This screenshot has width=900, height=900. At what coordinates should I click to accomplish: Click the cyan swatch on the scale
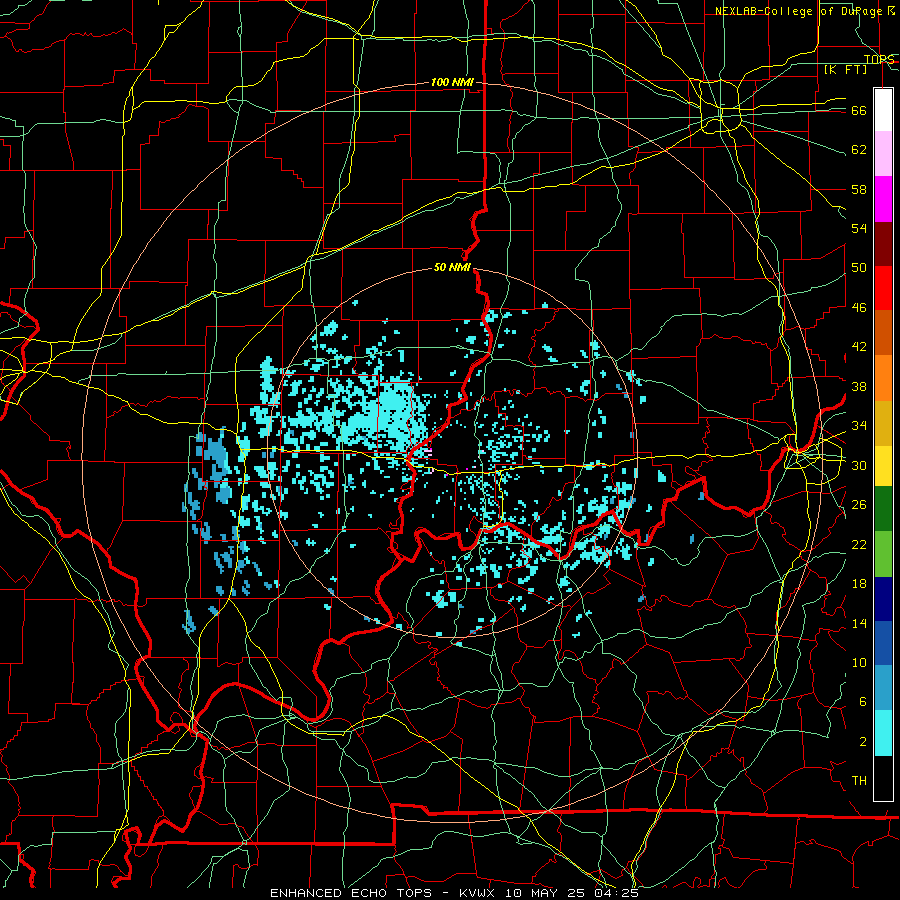(x=883, y=733)
